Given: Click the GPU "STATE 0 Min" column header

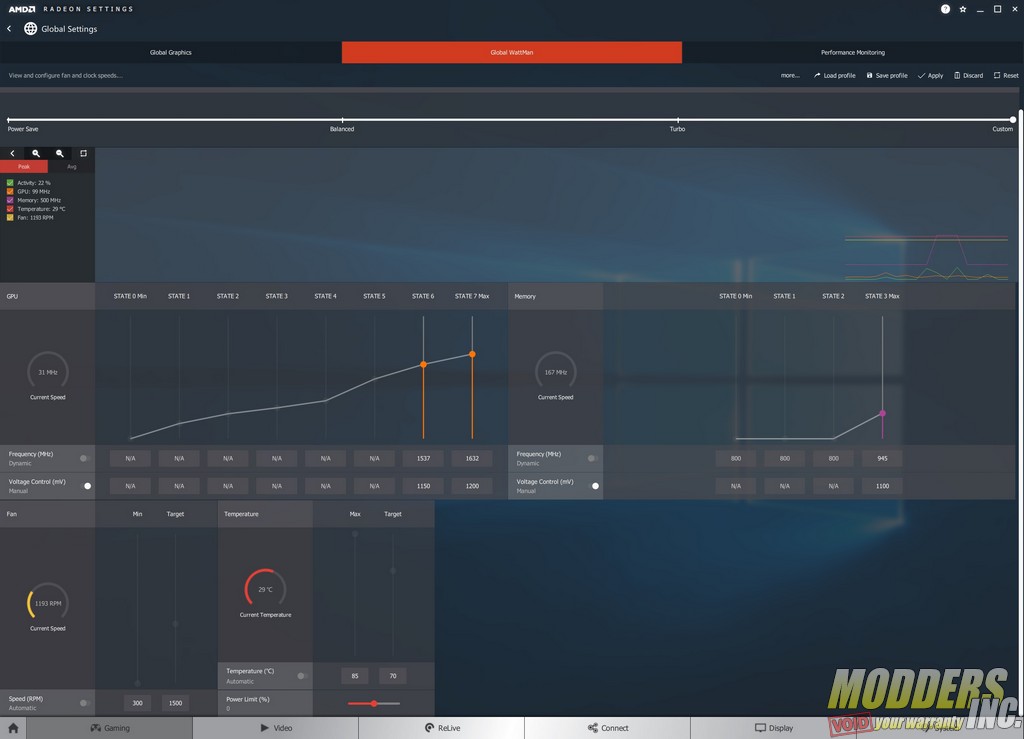Looking at the screenshot, I should [x=130, y=296].
